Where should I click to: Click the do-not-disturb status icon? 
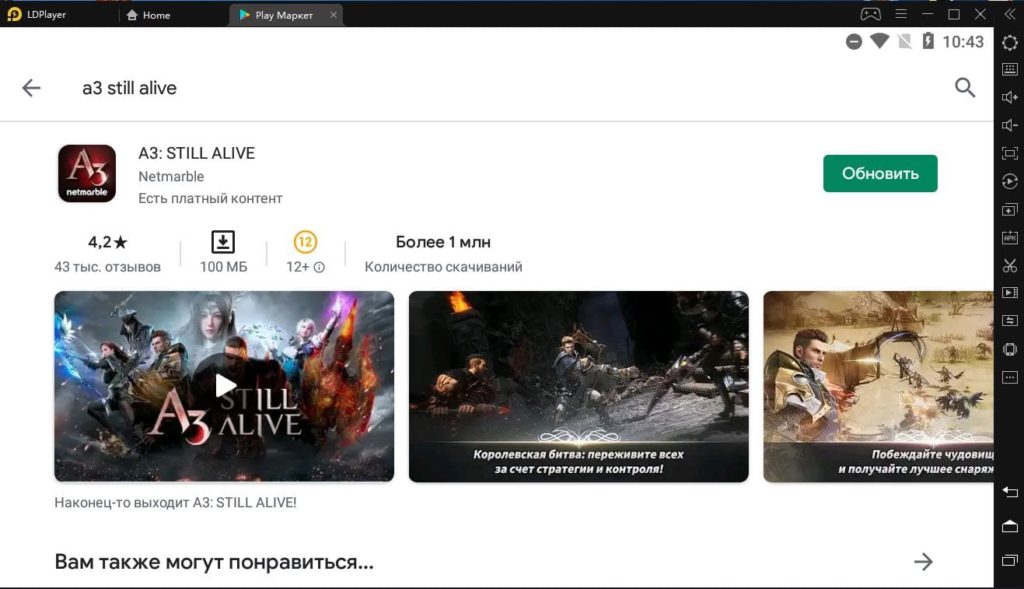tap(854, 42)
